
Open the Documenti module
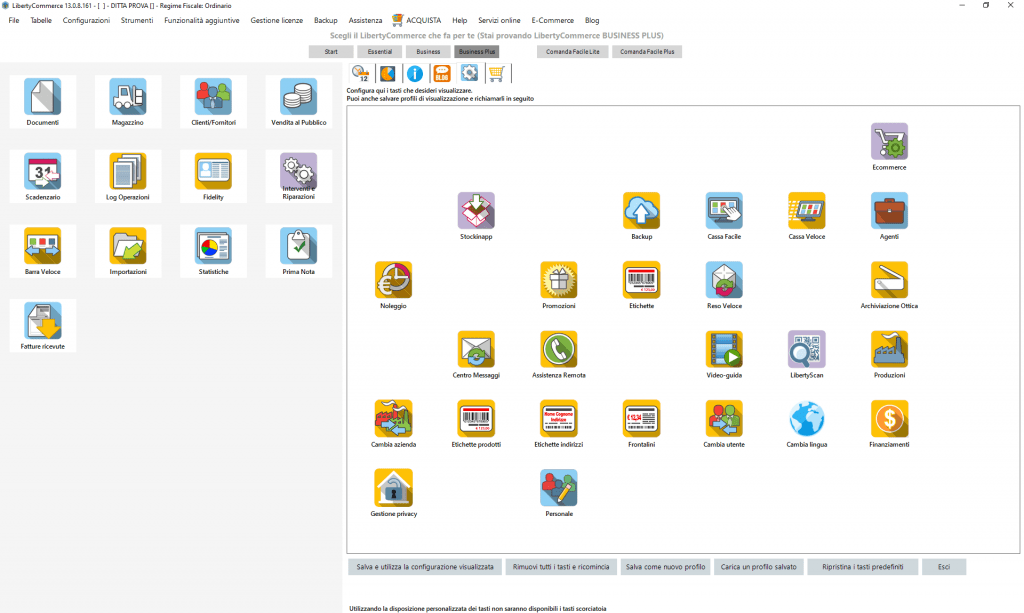tap(42, 101)
